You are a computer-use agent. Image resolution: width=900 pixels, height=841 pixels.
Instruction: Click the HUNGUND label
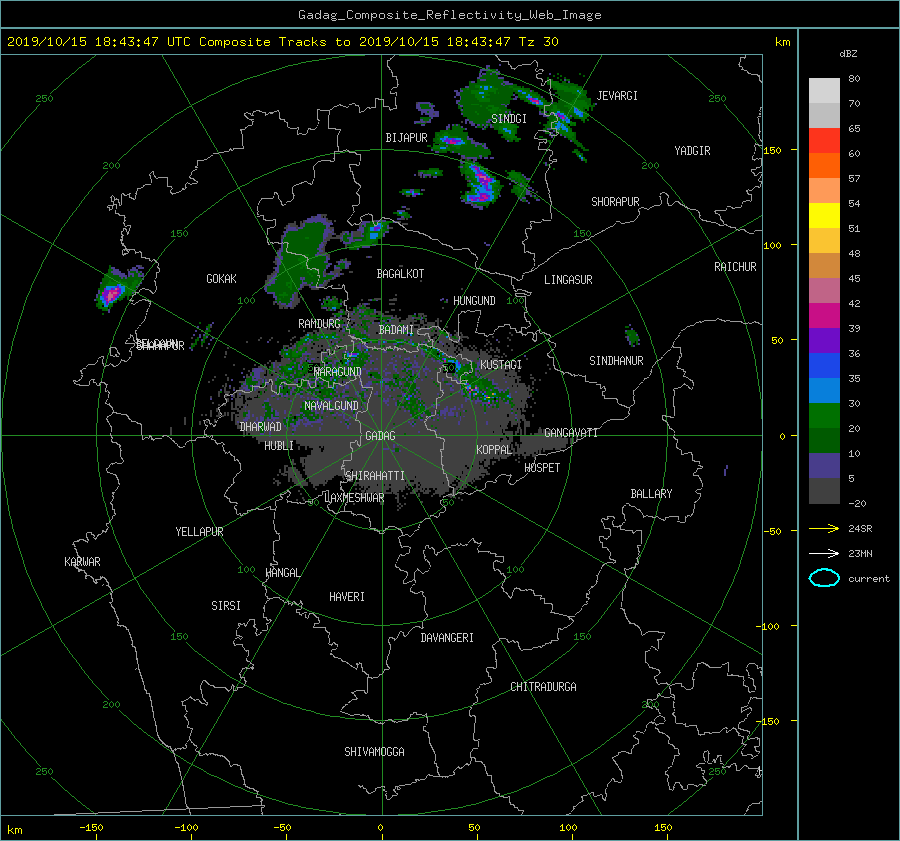tap(474, 301)
